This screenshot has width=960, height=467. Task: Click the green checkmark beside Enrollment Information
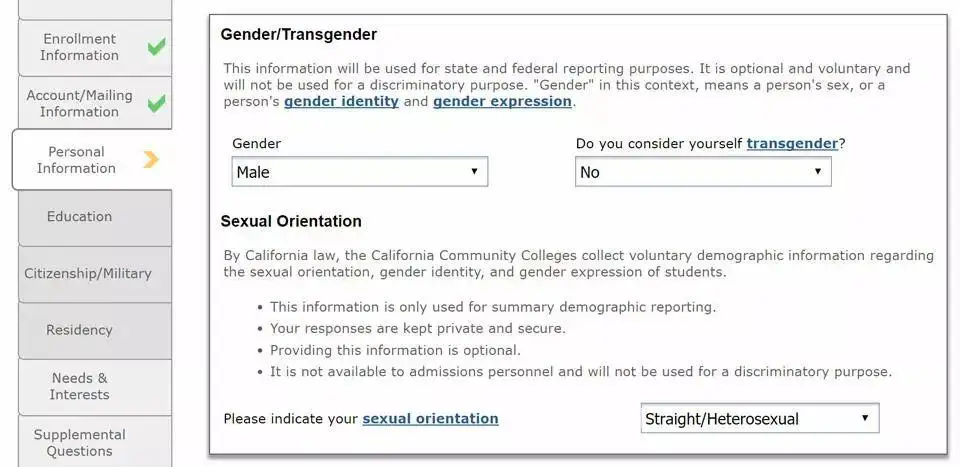point(156,47)
